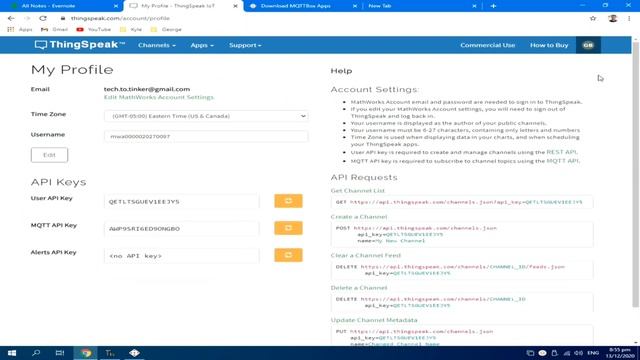The height and width of the screenshot is (360, 640).
Task: Regenerate the User API Key
Action: [x=288, y=201]
